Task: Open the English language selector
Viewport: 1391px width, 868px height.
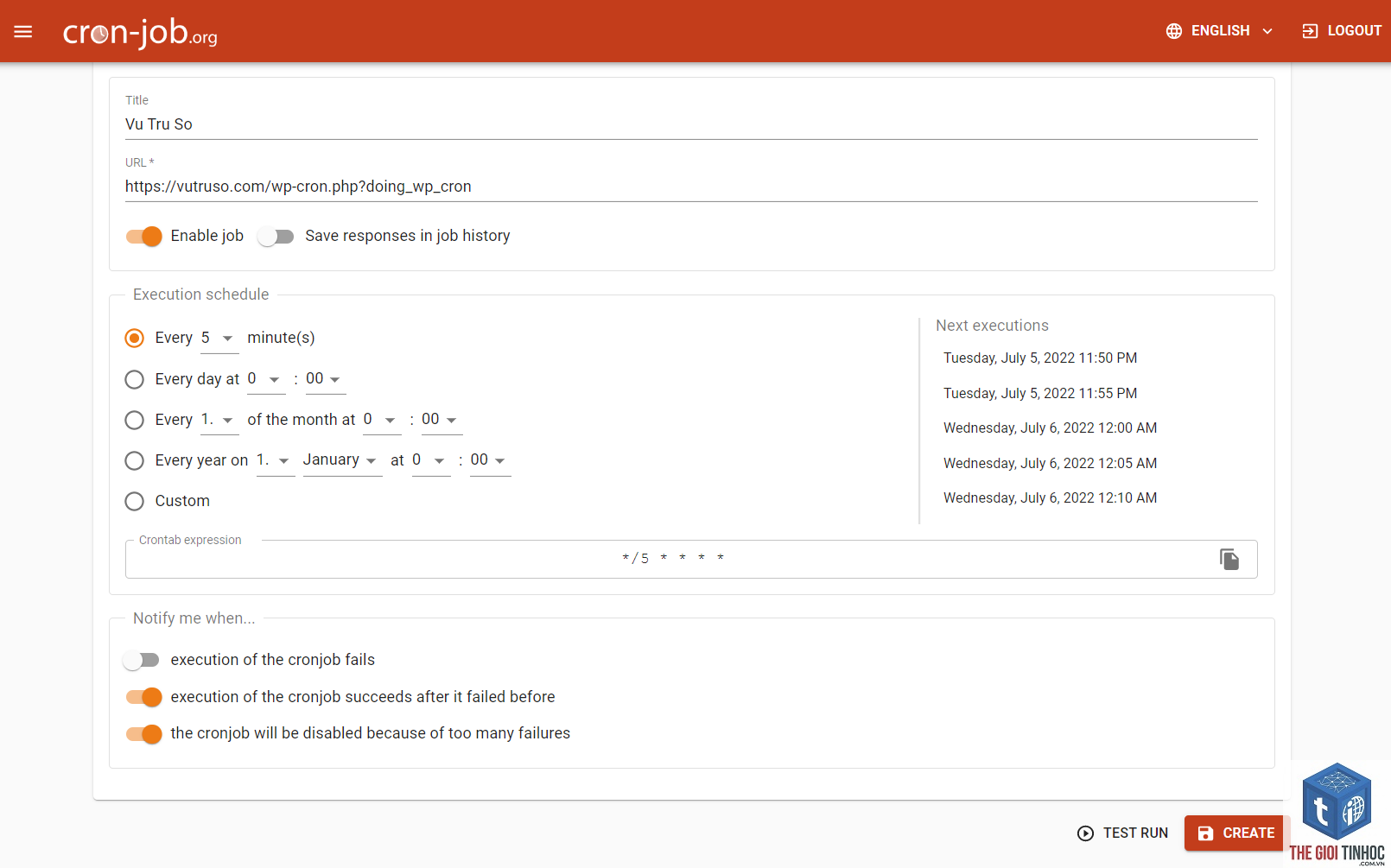Action: click(x=1220, y=31)
